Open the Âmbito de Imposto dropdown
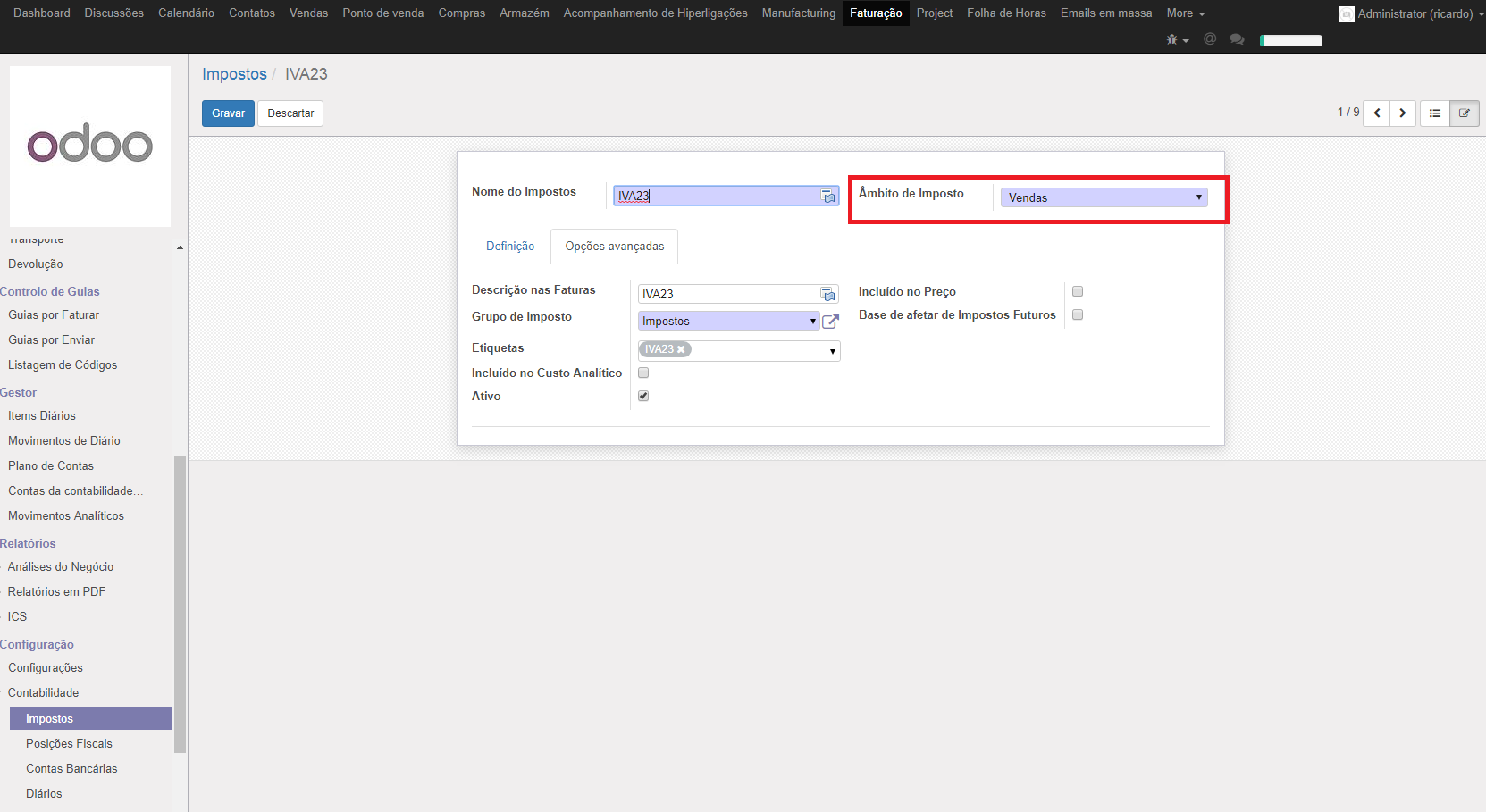The image size is (1486, 812). pos(1104,197)
